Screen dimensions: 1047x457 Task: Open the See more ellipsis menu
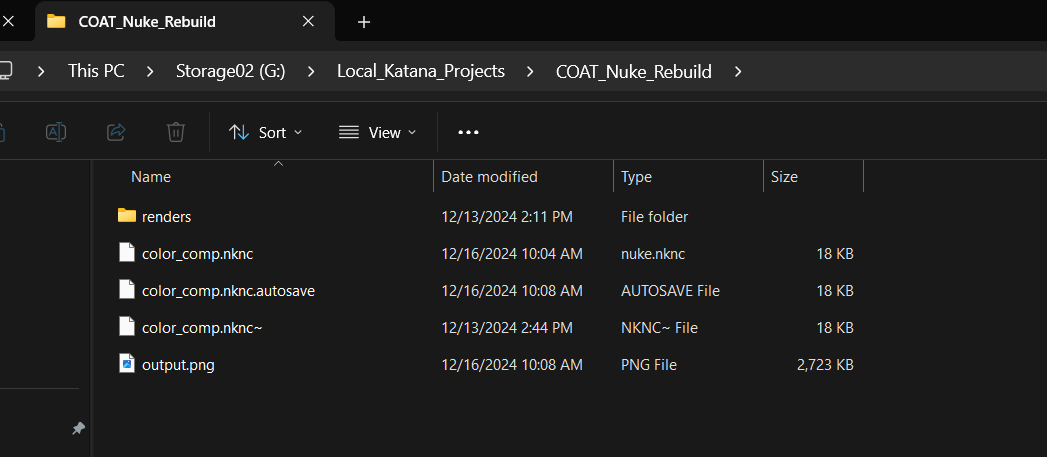[x=468, y=132]
